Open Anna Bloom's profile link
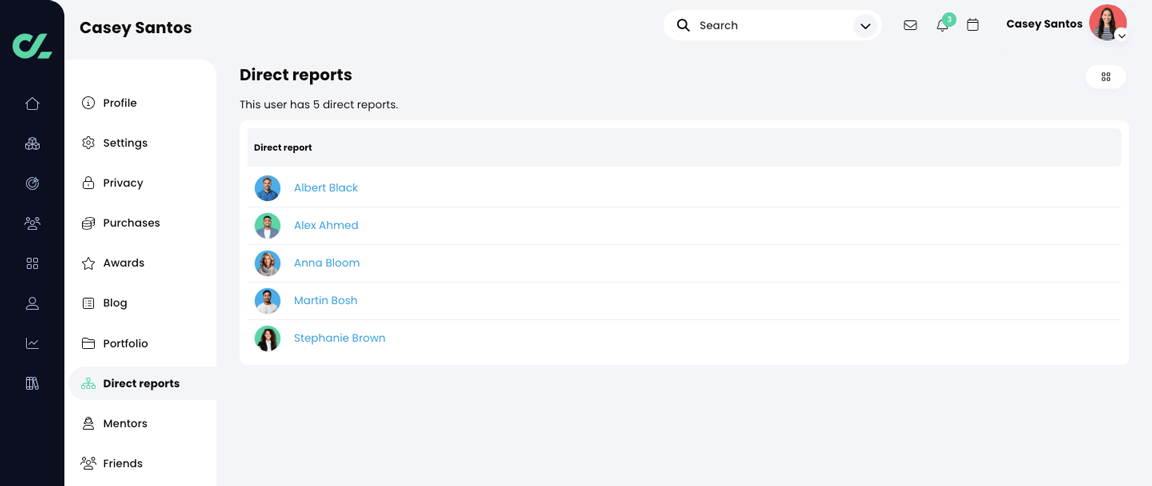 click(327, 263)
